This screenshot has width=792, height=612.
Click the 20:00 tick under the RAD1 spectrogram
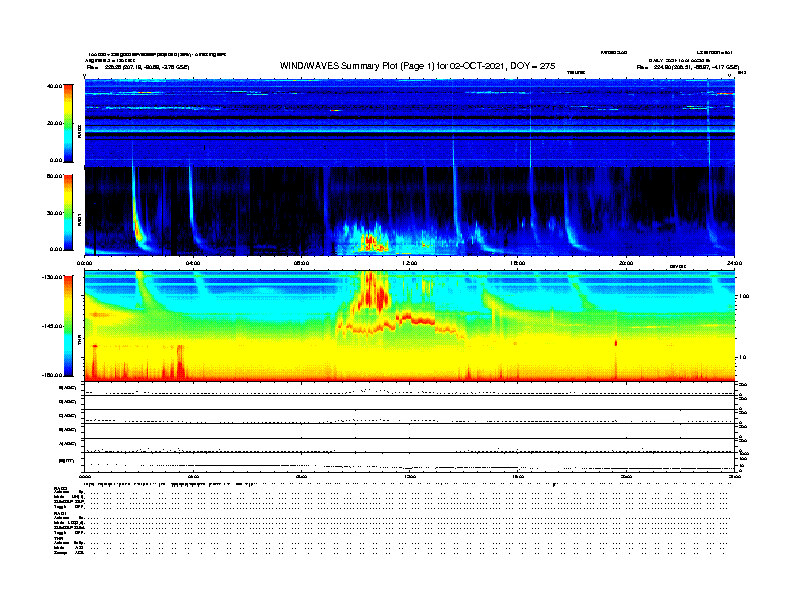click(626, 263)
